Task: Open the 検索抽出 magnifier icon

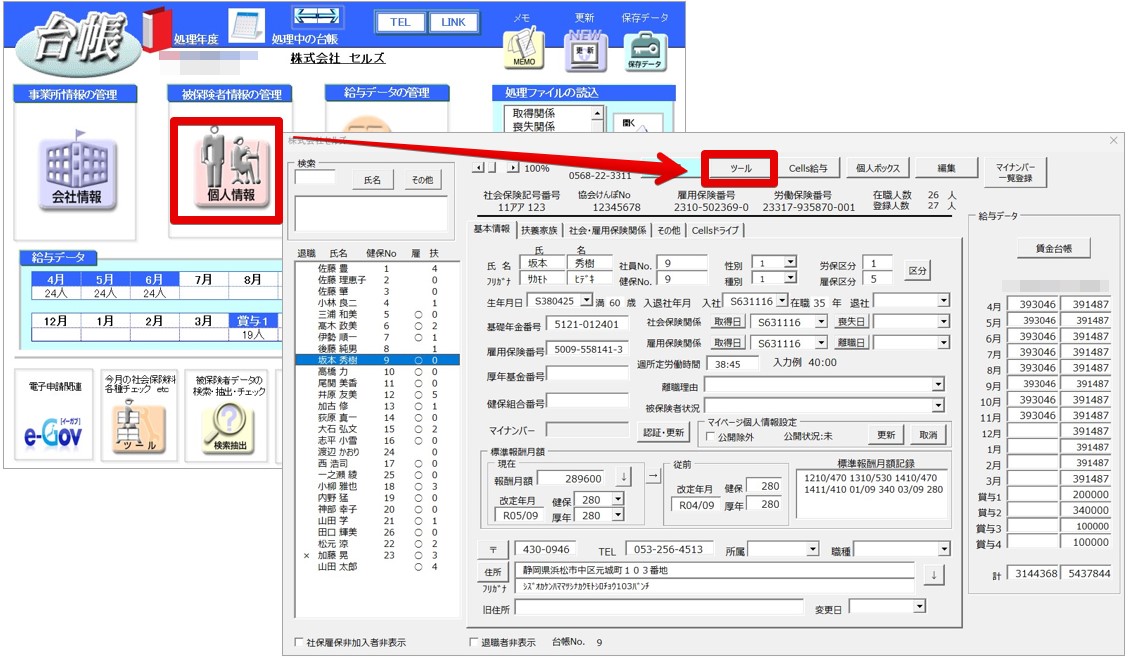Action: point(229,428)
